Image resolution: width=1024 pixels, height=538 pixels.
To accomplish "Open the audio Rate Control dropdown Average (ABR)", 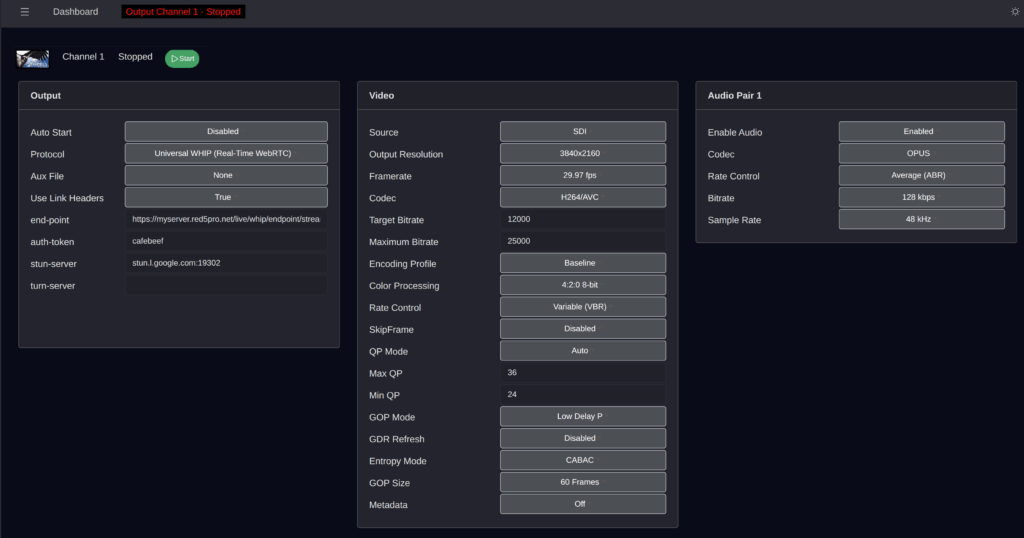I will pyautogui.click(x=921, y=175).
